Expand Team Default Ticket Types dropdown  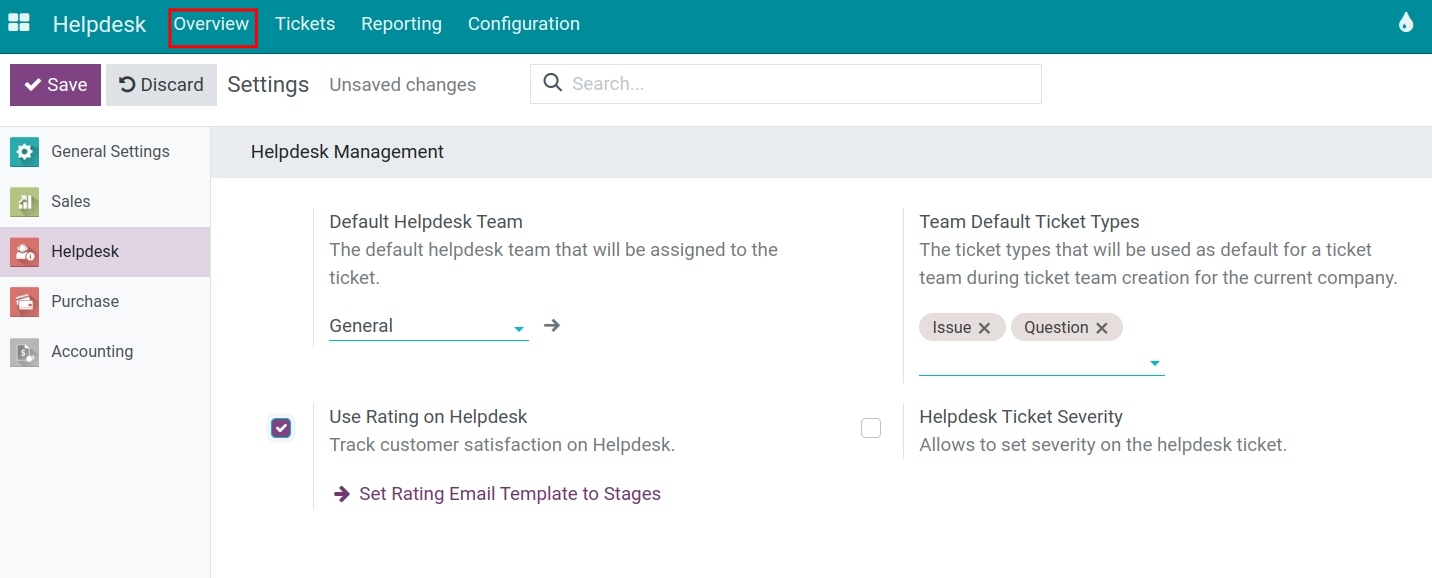(1155, 363)
